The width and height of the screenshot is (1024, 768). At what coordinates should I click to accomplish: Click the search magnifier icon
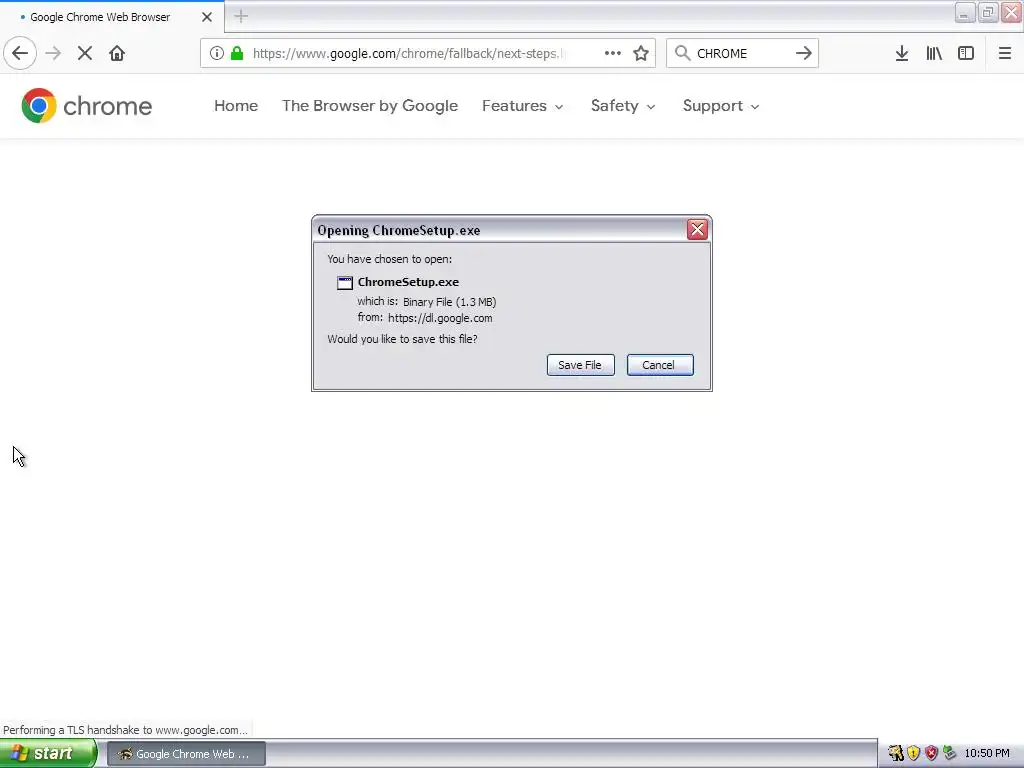[x=682, y=53]
